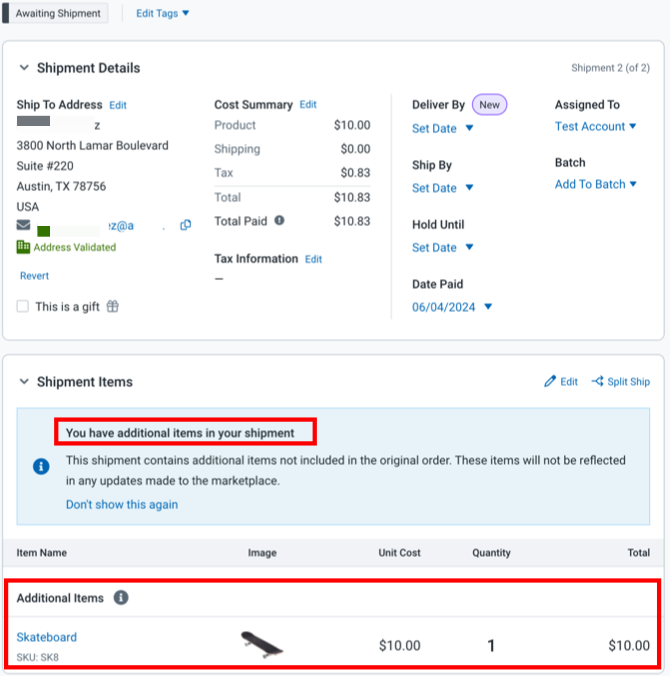The image size is (670, 676).
Task: Click the skateboard product thumbnail
Action: (x=262, y=645)
